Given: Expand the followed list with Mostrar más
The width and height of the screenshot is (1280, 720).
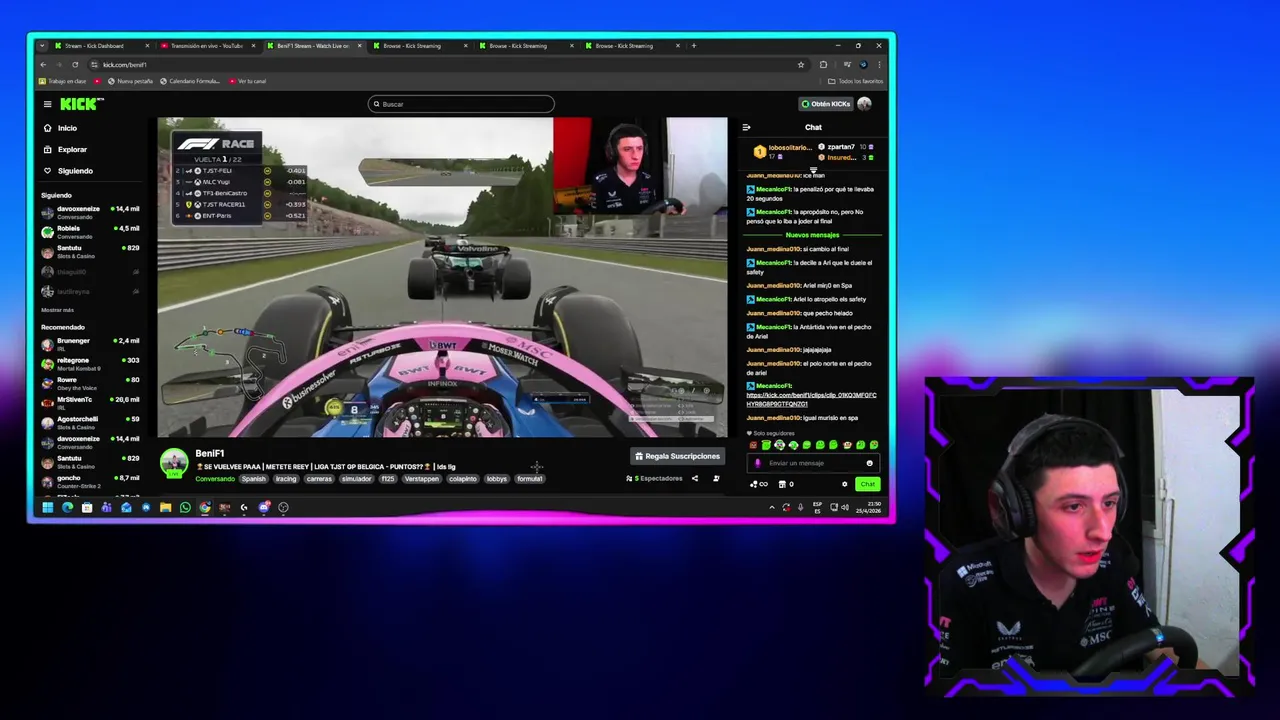Looking at the screenshot, I should pyautogui.click(x=57, y=310).
